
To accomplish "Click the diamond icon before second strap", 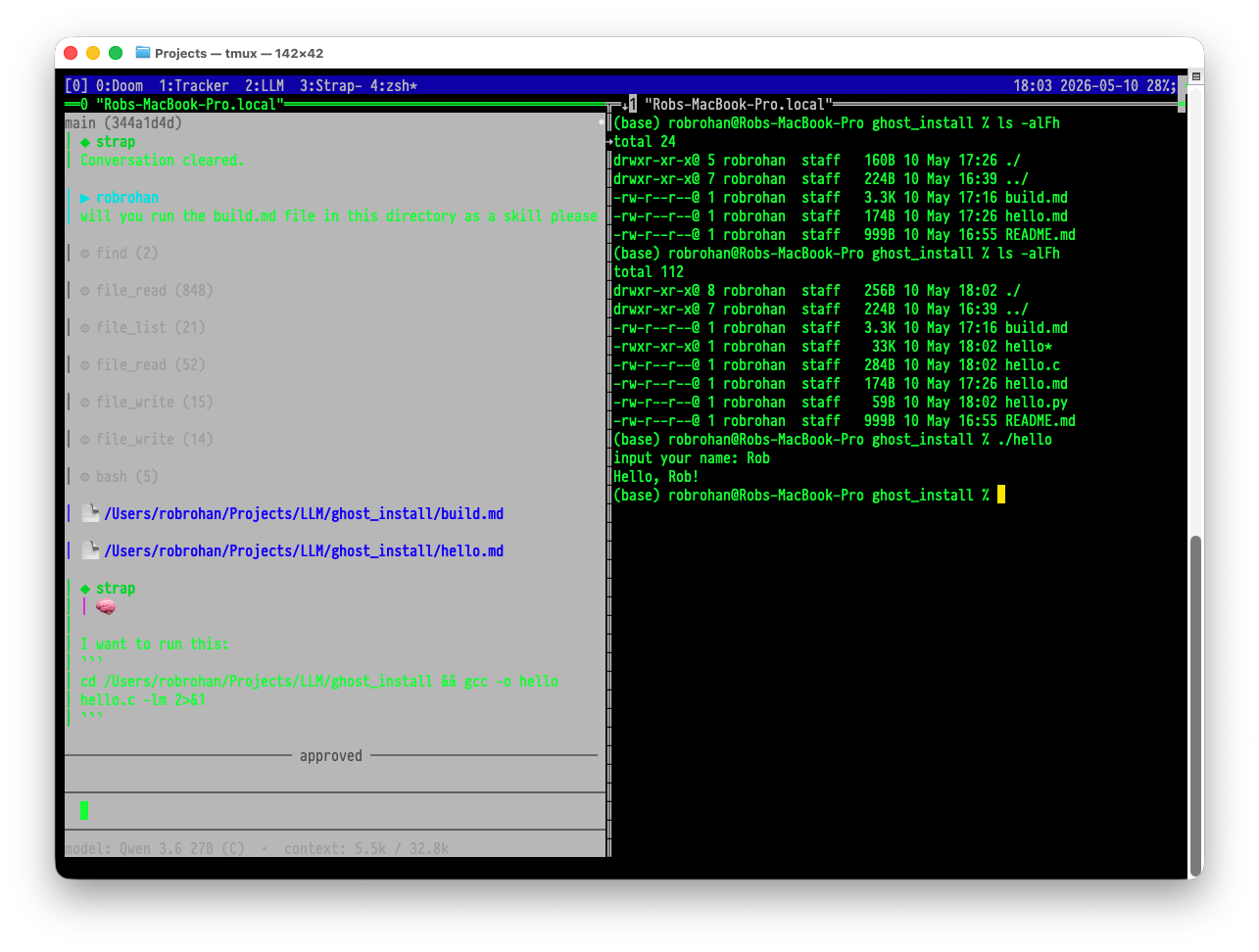I will pyautogui.click(x=85, y=589).
